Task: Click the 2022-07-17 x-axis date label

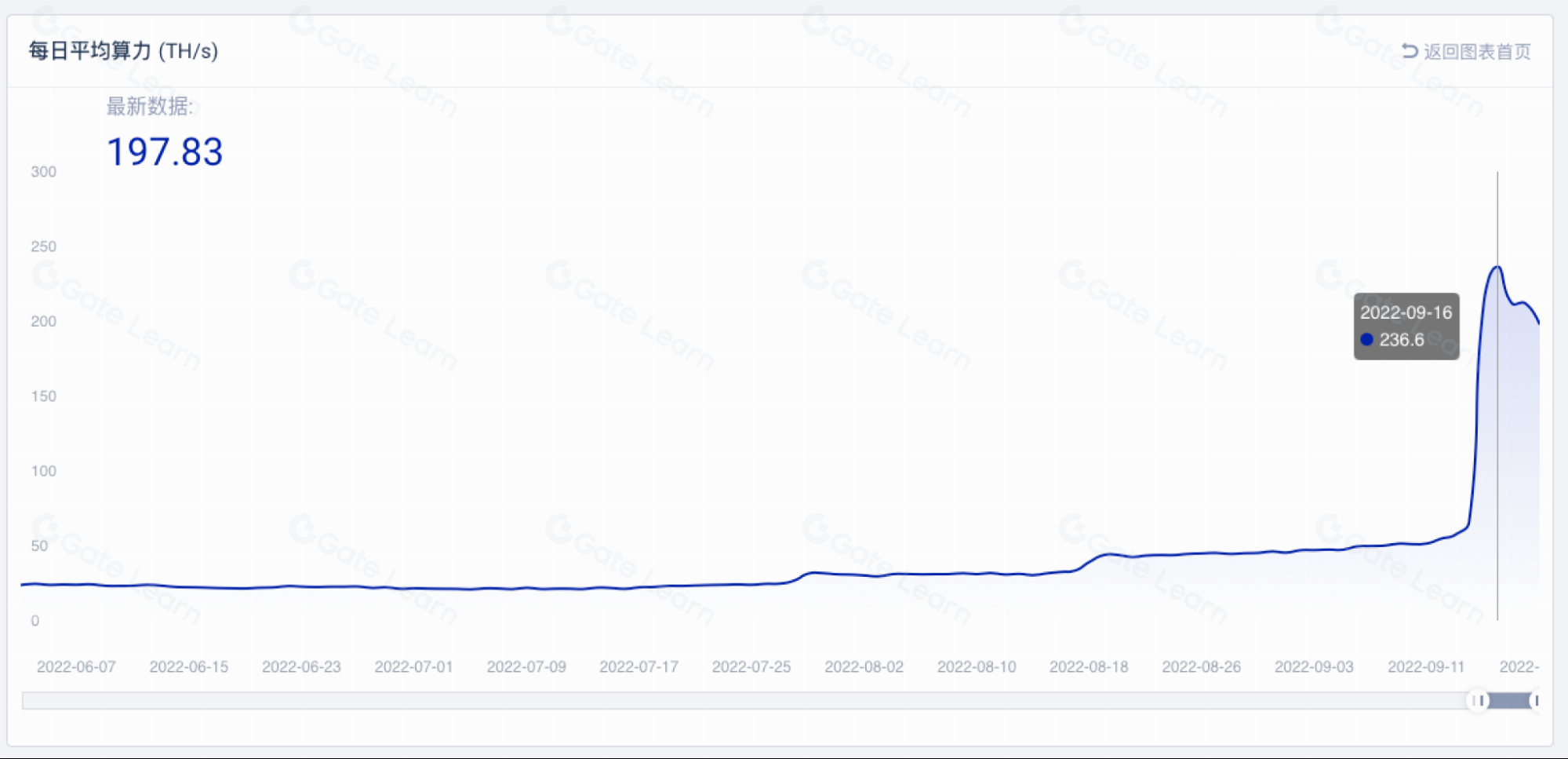Action: click(x=638, y=666)
